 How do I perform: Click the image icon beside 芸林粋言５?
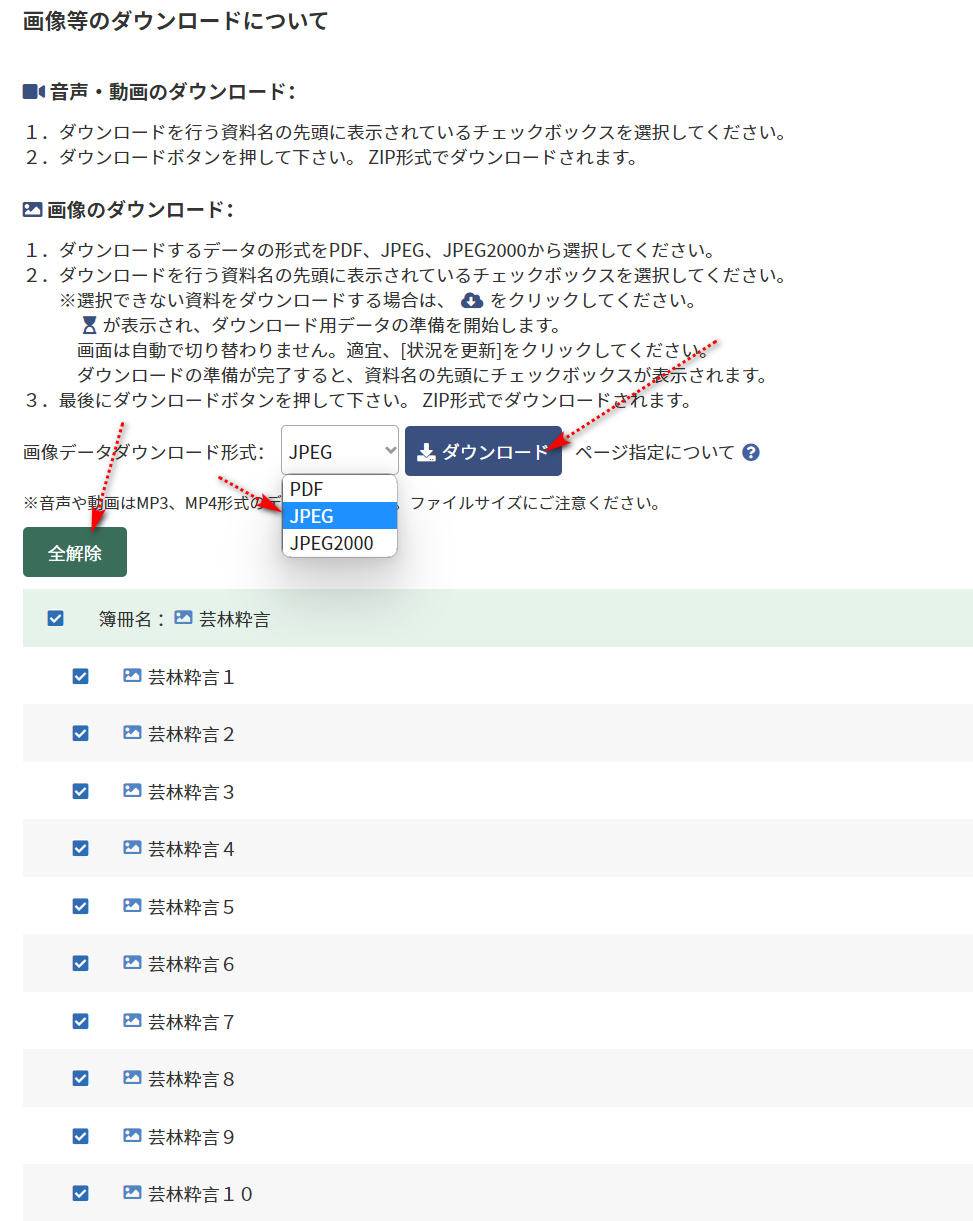pyautogui.click(x=132, y=906)
